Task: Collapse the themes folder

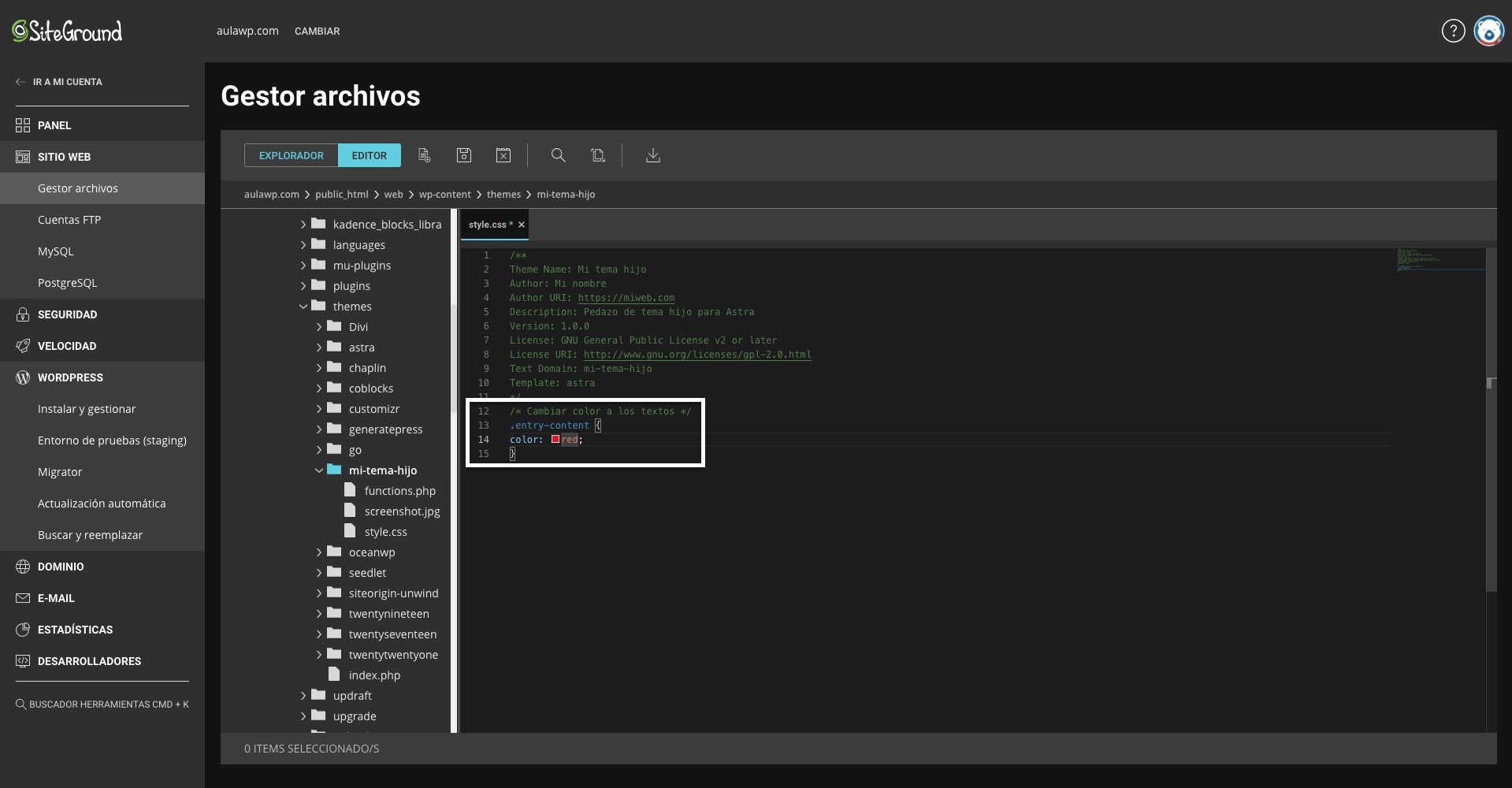Action: 303,307
